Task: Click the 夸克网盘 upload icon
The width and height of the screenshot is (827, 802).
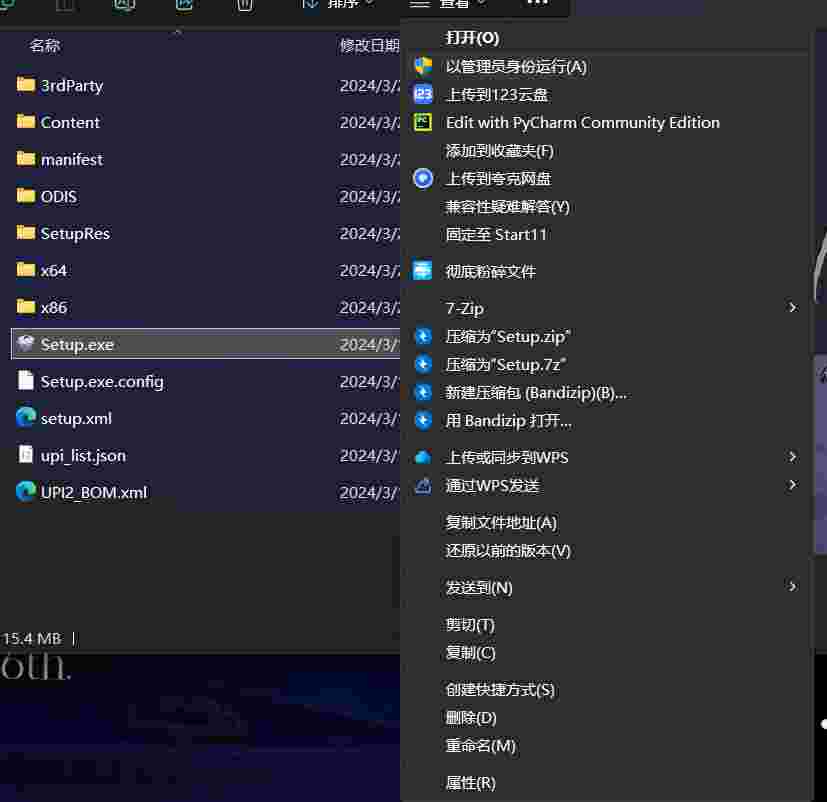Action: coord(423,178)
